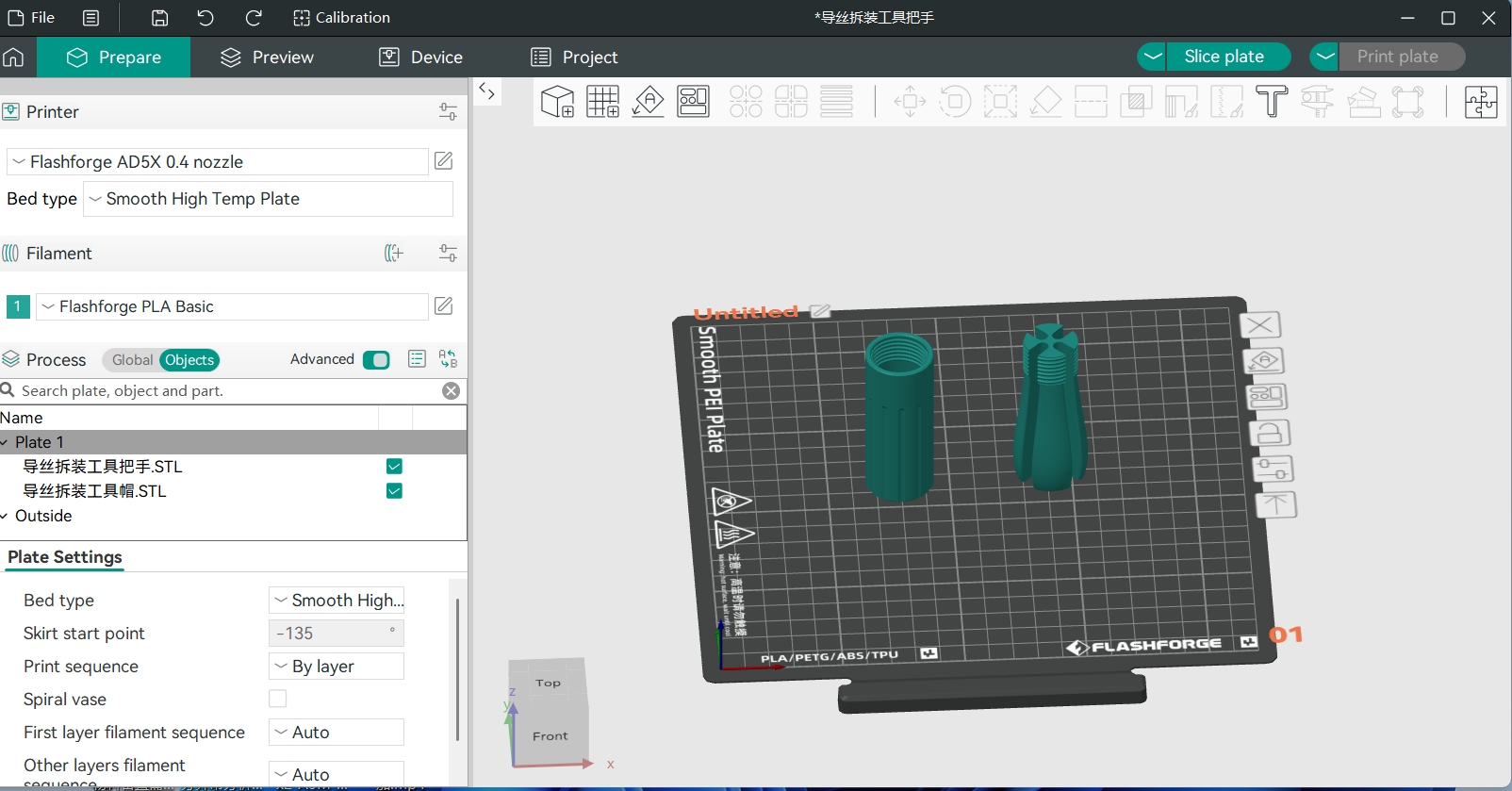Click the Save project floppy icon

tap(160, 18)
